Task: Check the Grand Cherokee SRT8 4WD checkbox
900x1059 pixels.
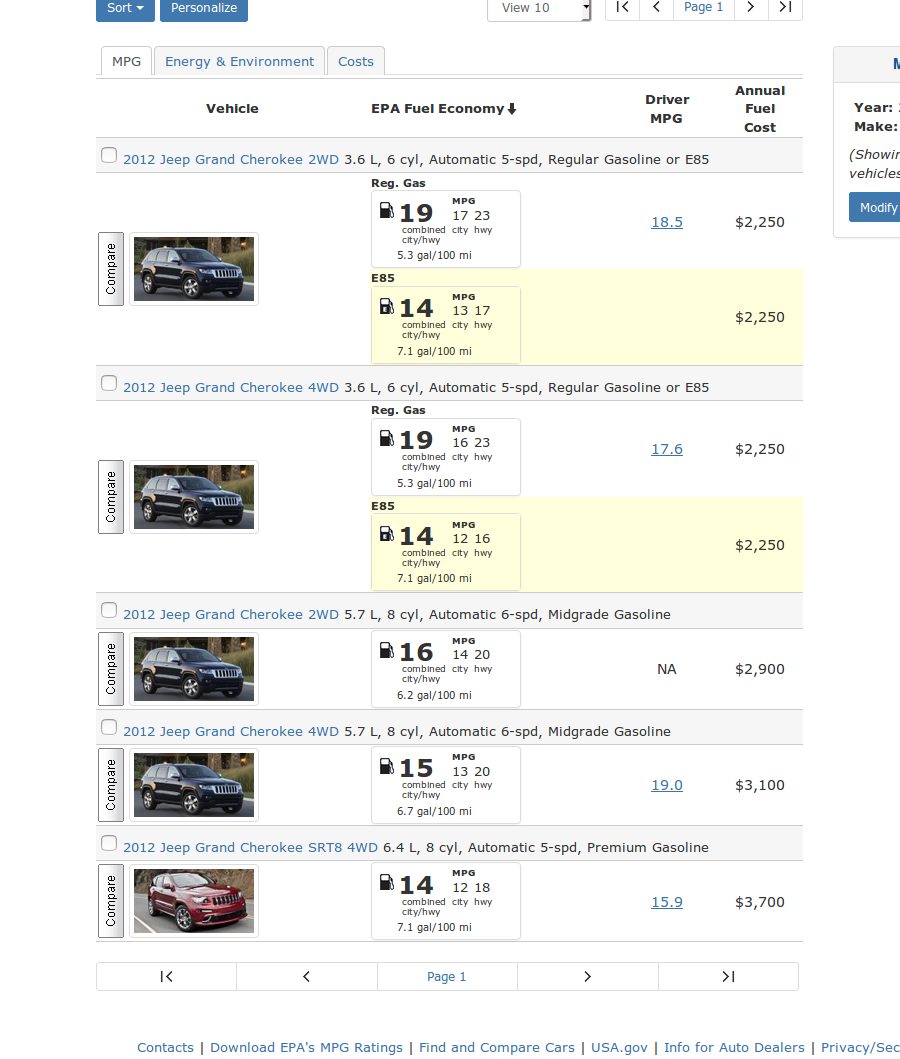Action: [x=109, y=844]
